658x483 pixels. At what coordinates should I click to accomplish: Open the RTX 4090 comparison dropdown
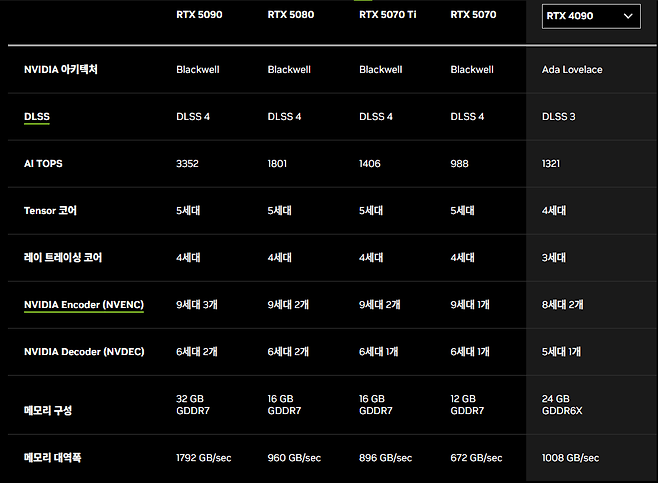590,15
